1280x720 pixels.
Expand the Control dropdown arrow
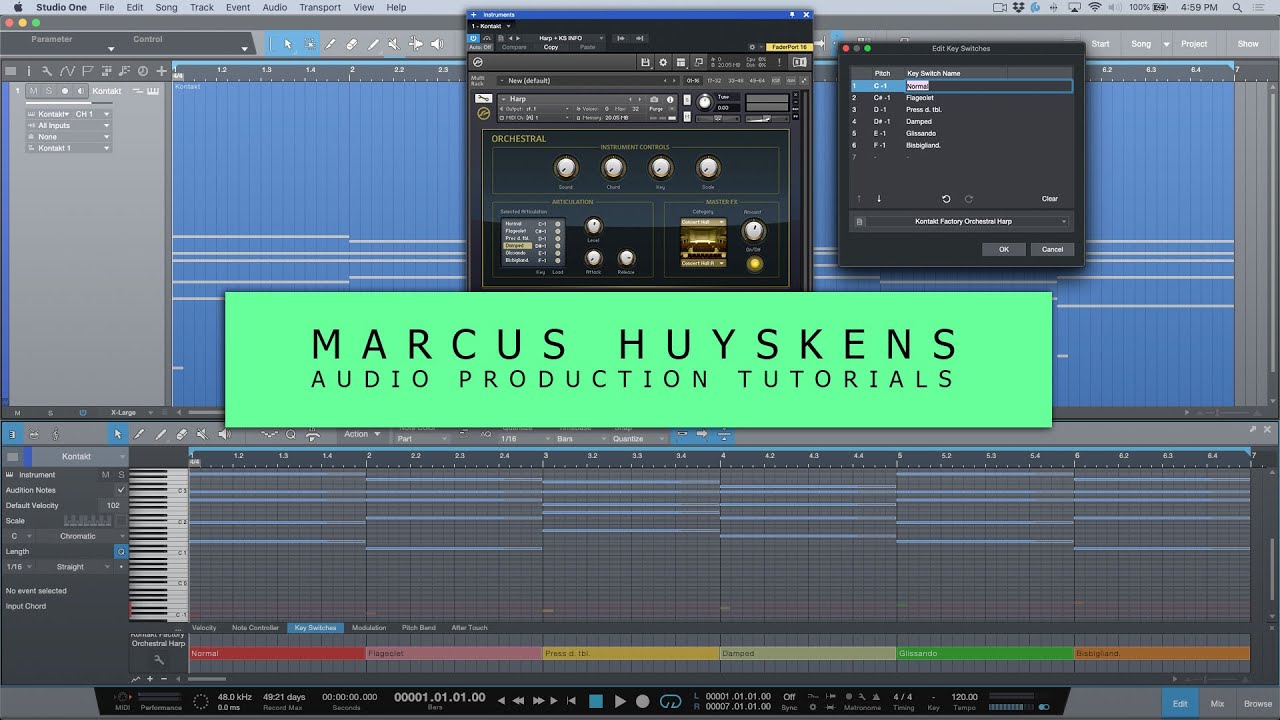pyautogui.click(x=244, y=49)
